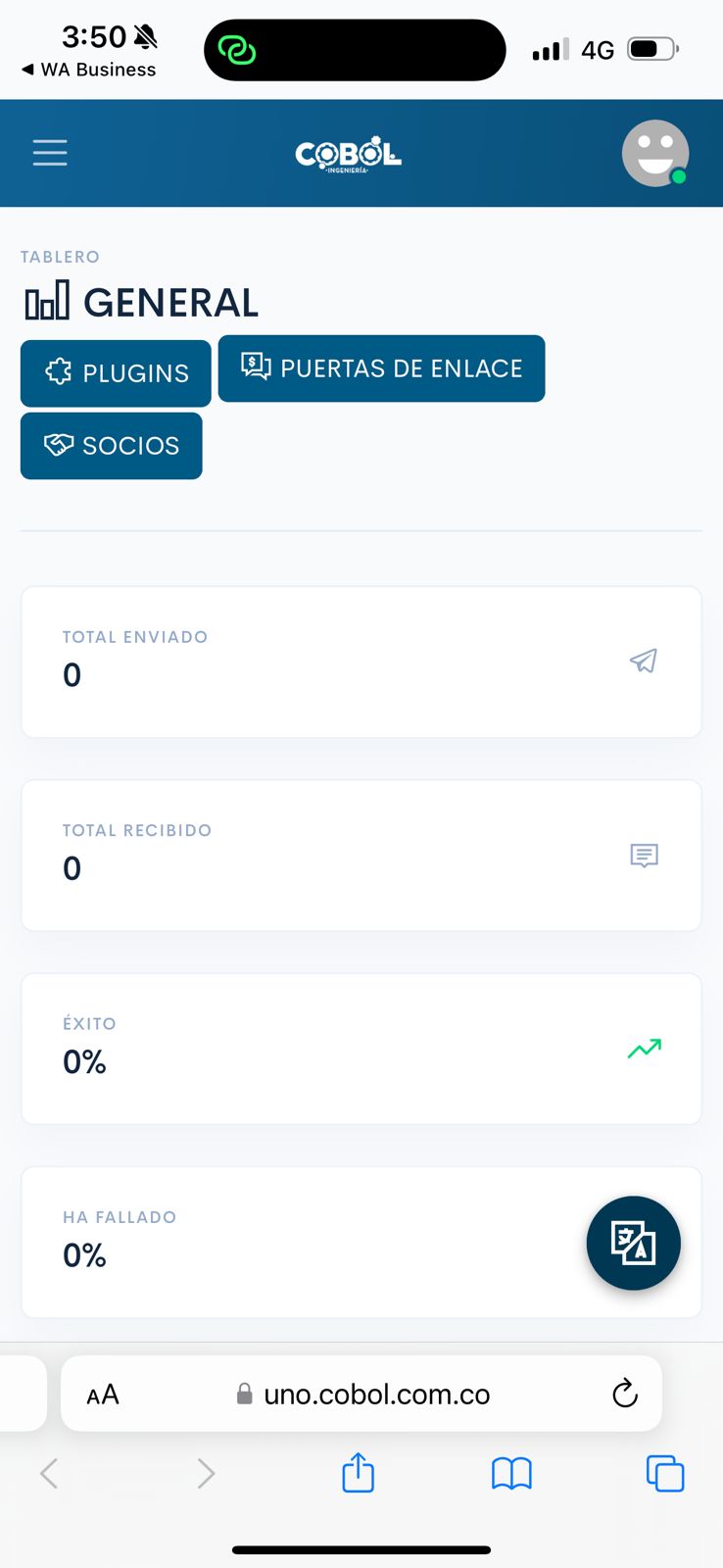
Task: Open the hamburger navigation menu
Action: (x=50, y=153)
